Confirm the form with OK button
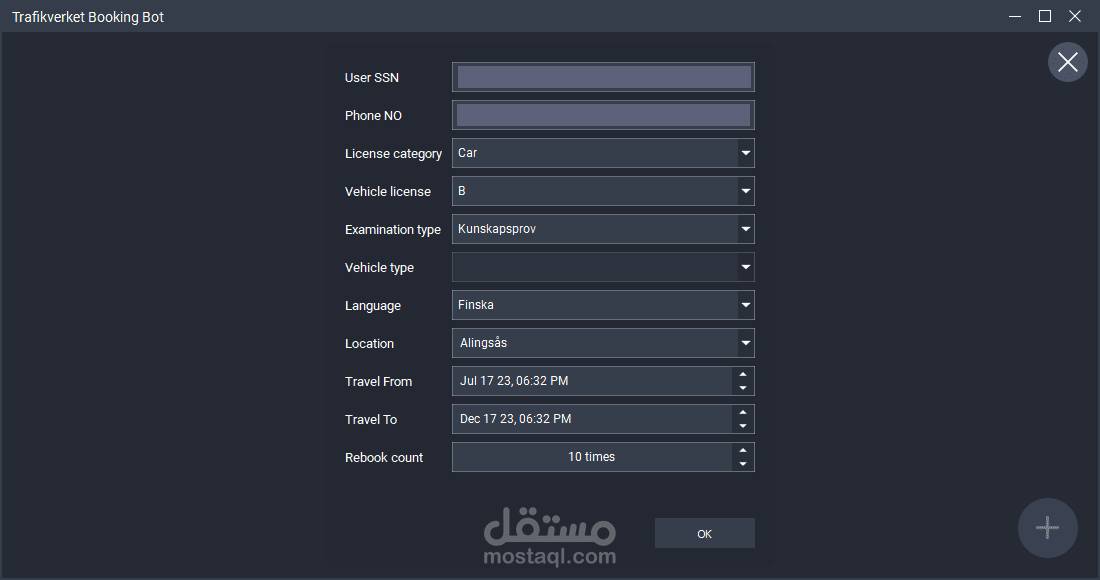The image size is (1100, 580). point(704,534)
